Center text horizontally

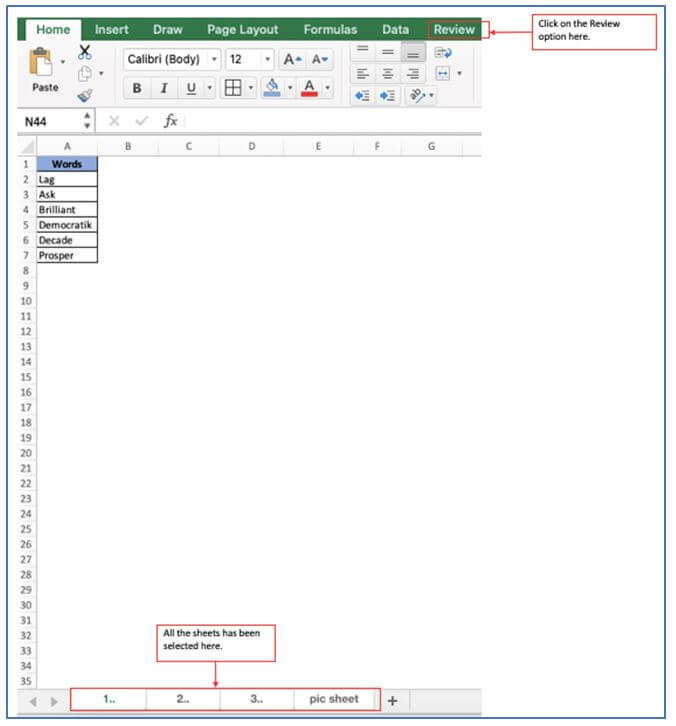388,73
